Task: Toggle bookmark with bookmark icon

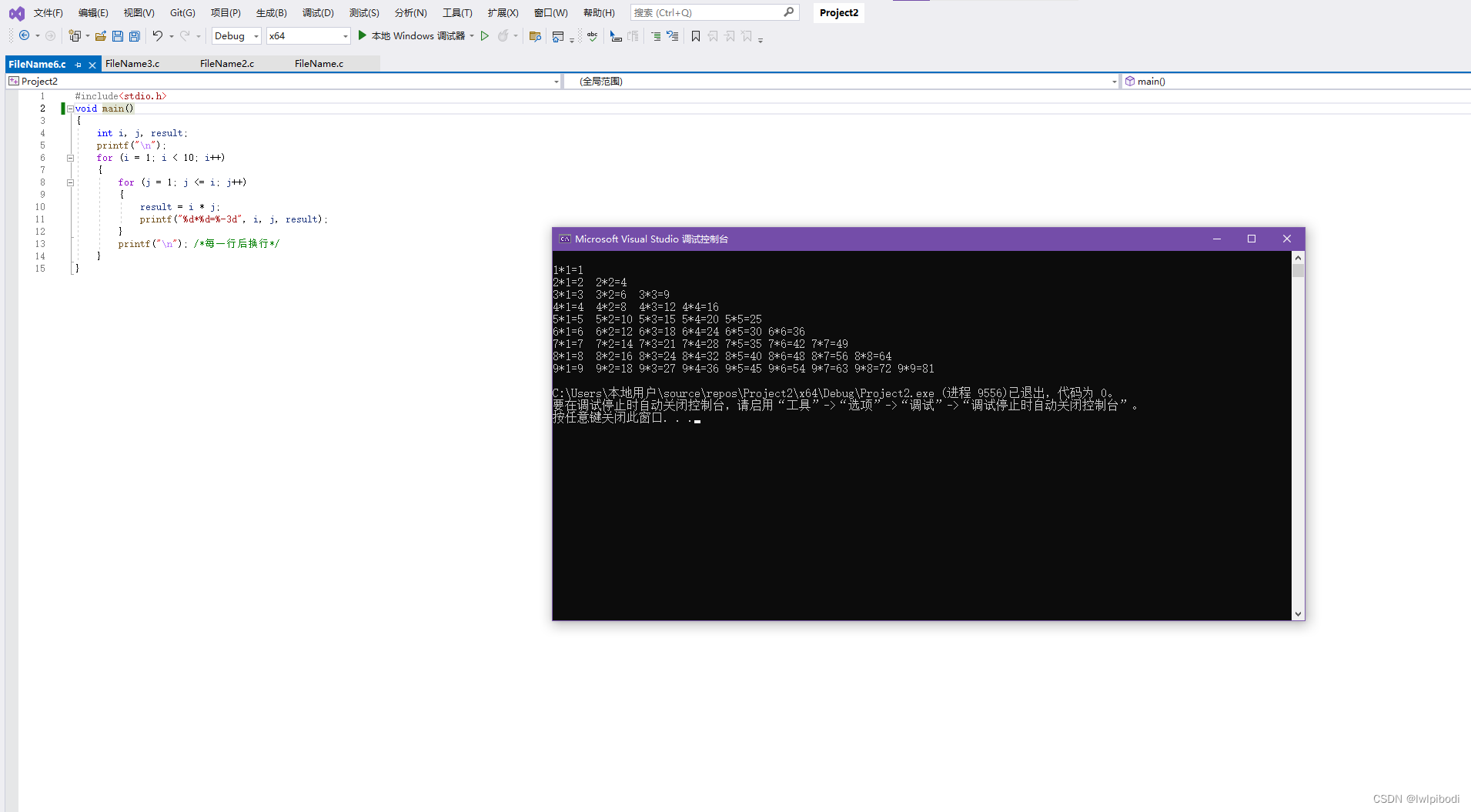Action: coord(696,36)
